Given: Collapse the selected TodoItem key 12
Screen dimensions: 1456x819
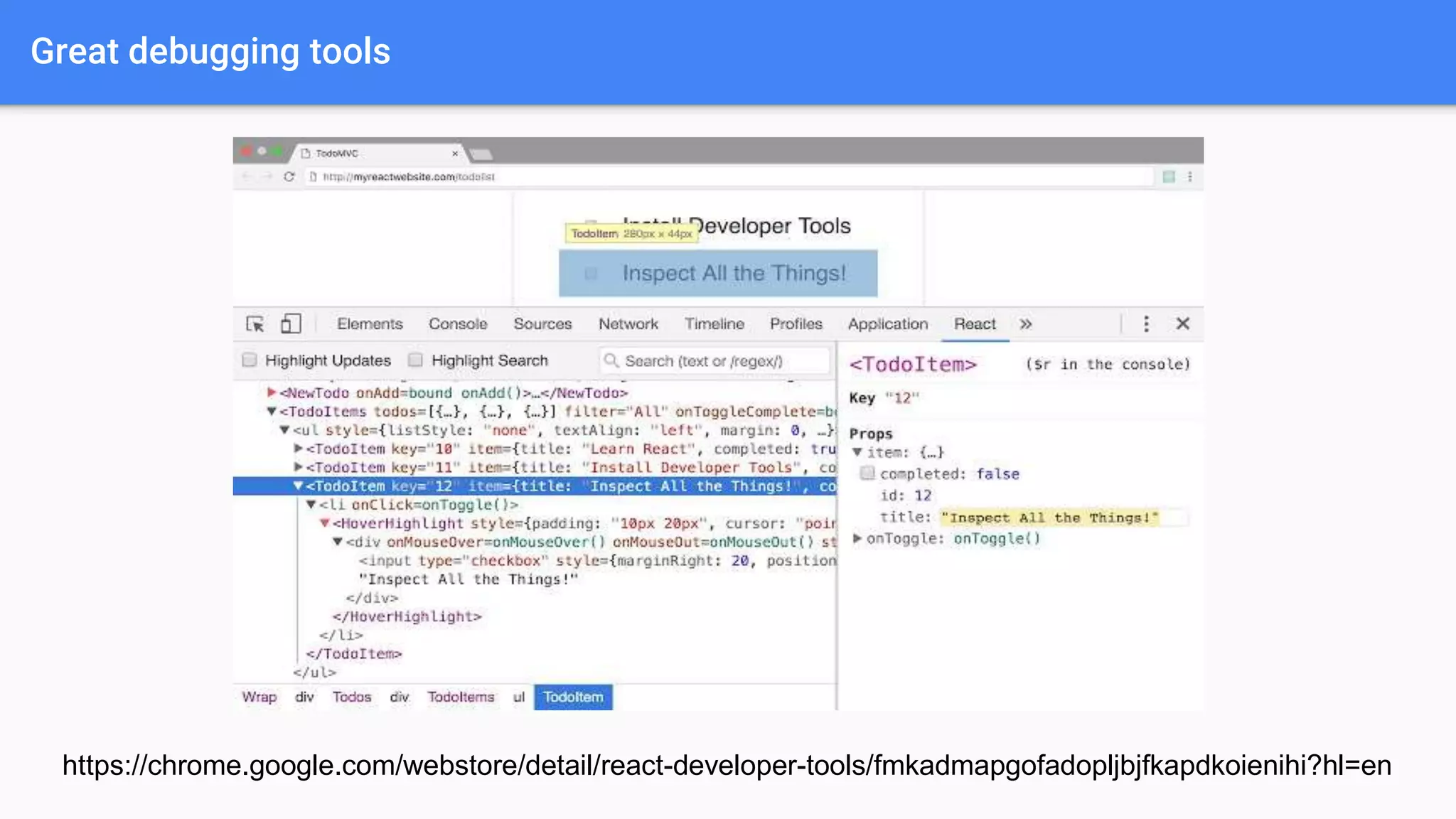Looking at the screenshot, I should coord(299,486).
